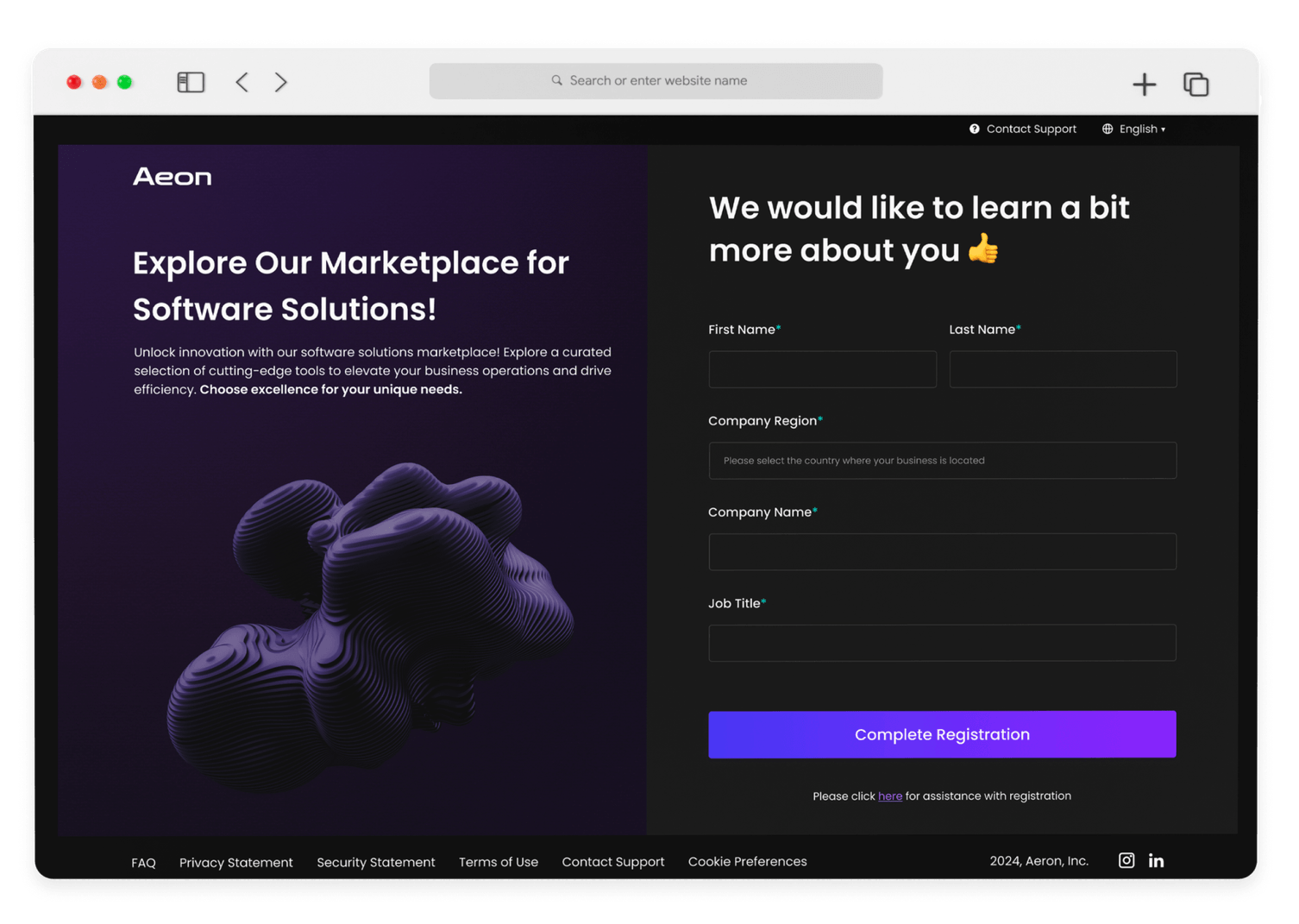Click the '2024, Aeon, Inc.' copyright text
Screen dimensions: 1299x924
[1039, 861]
